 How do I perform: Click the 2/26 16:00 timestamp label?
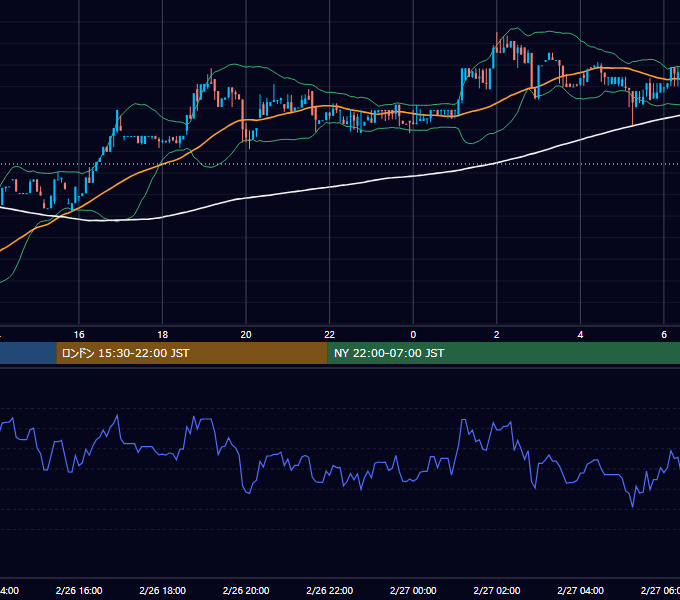click(x=79, y=590)
